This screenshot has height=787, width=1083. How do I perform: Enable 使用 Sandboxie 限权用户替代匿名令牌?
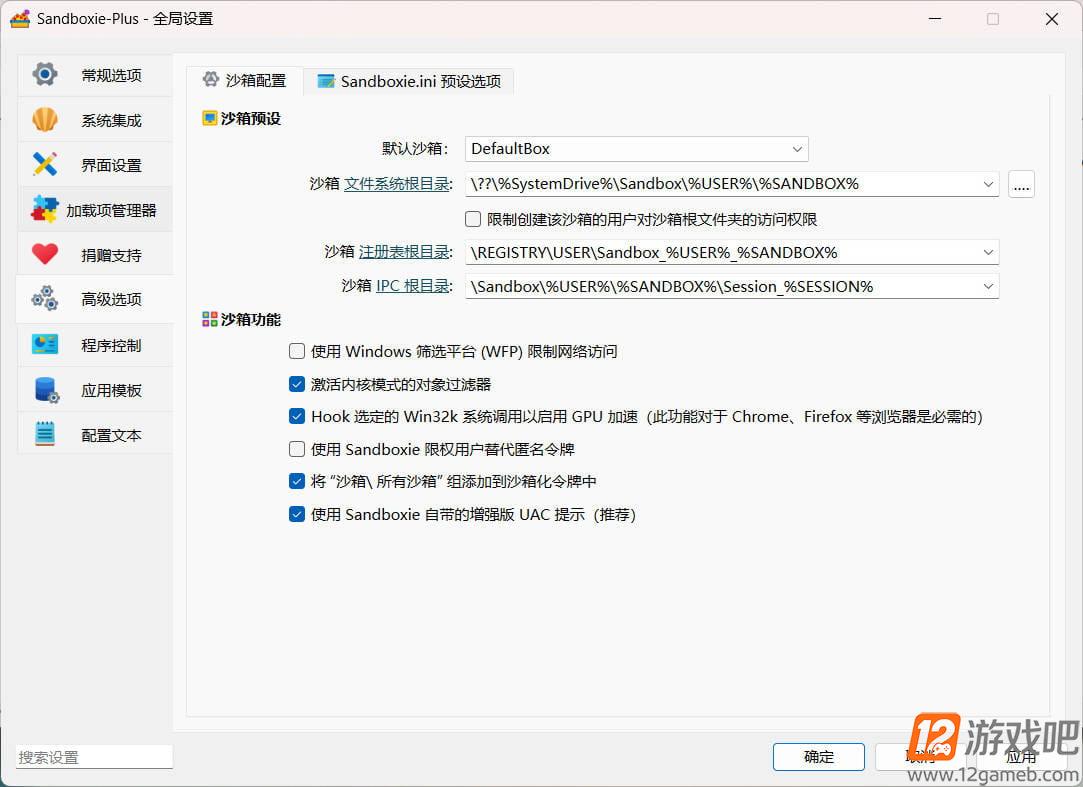[297, 449]
